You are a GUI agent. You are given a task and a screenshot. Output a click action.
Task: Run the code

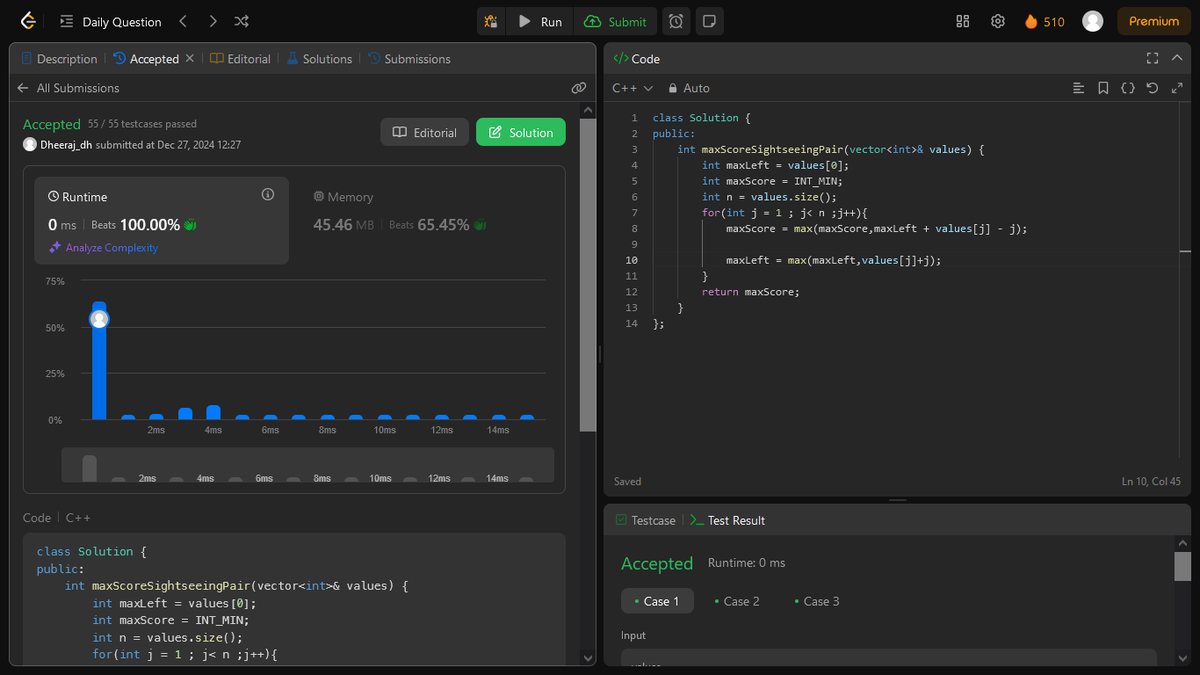coord(539,21)
